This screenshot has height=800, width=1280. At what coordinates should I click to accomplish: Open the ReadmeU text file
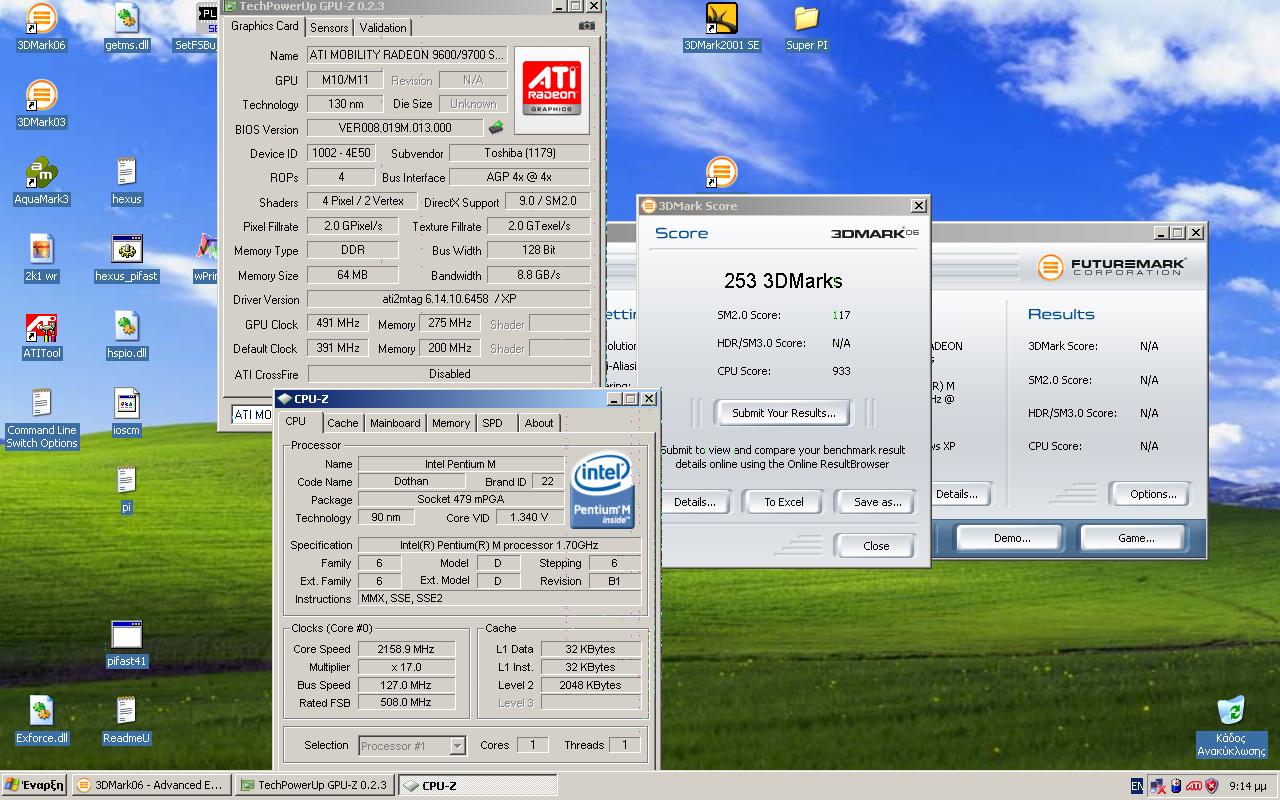[126, 720]
